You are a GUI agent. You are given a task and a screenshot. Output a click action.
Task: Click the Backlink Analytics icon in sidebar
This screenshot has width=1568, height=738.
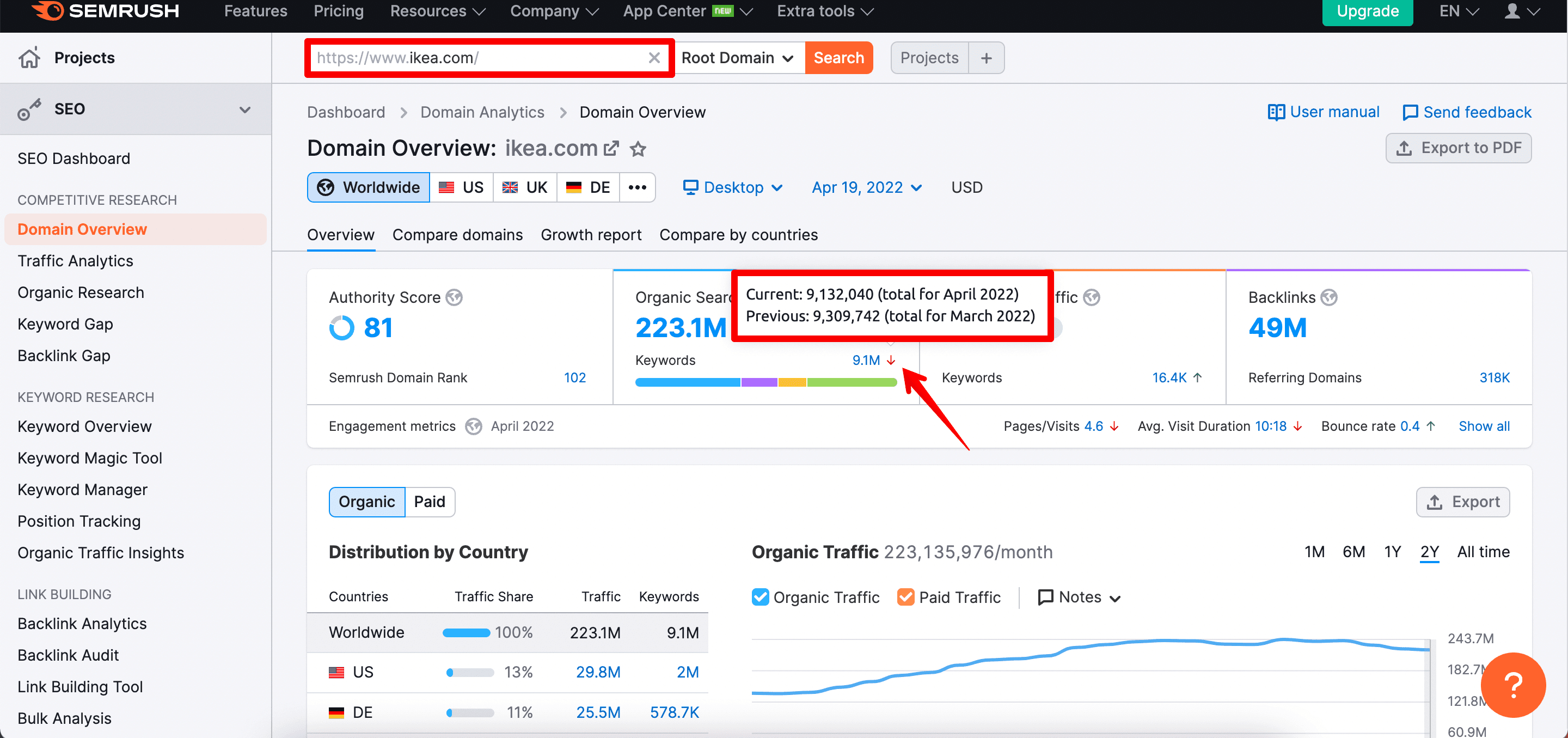pyautogui.click(x=82, y=623)
